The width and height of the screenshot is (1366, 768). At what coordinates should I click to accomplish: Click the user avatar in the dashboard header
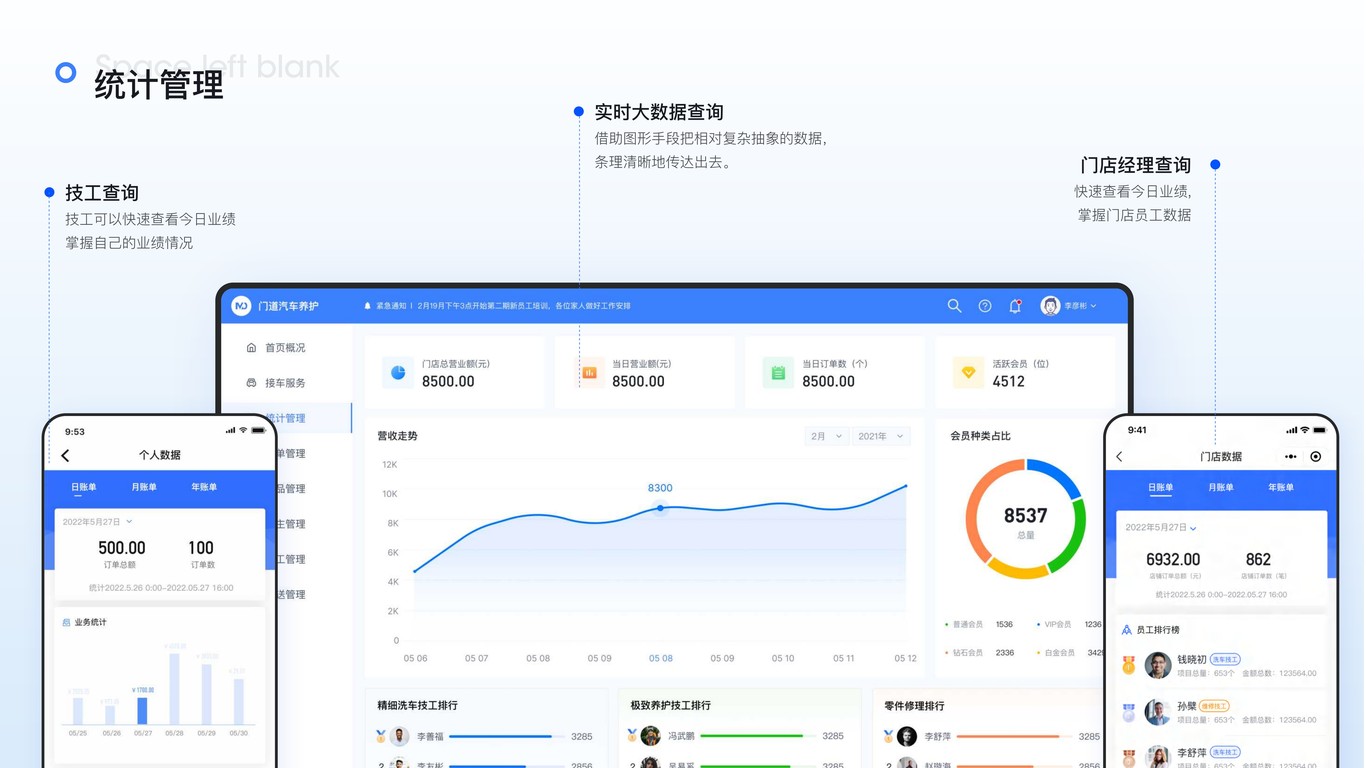pyautogui.click(x=1050, y=306)
